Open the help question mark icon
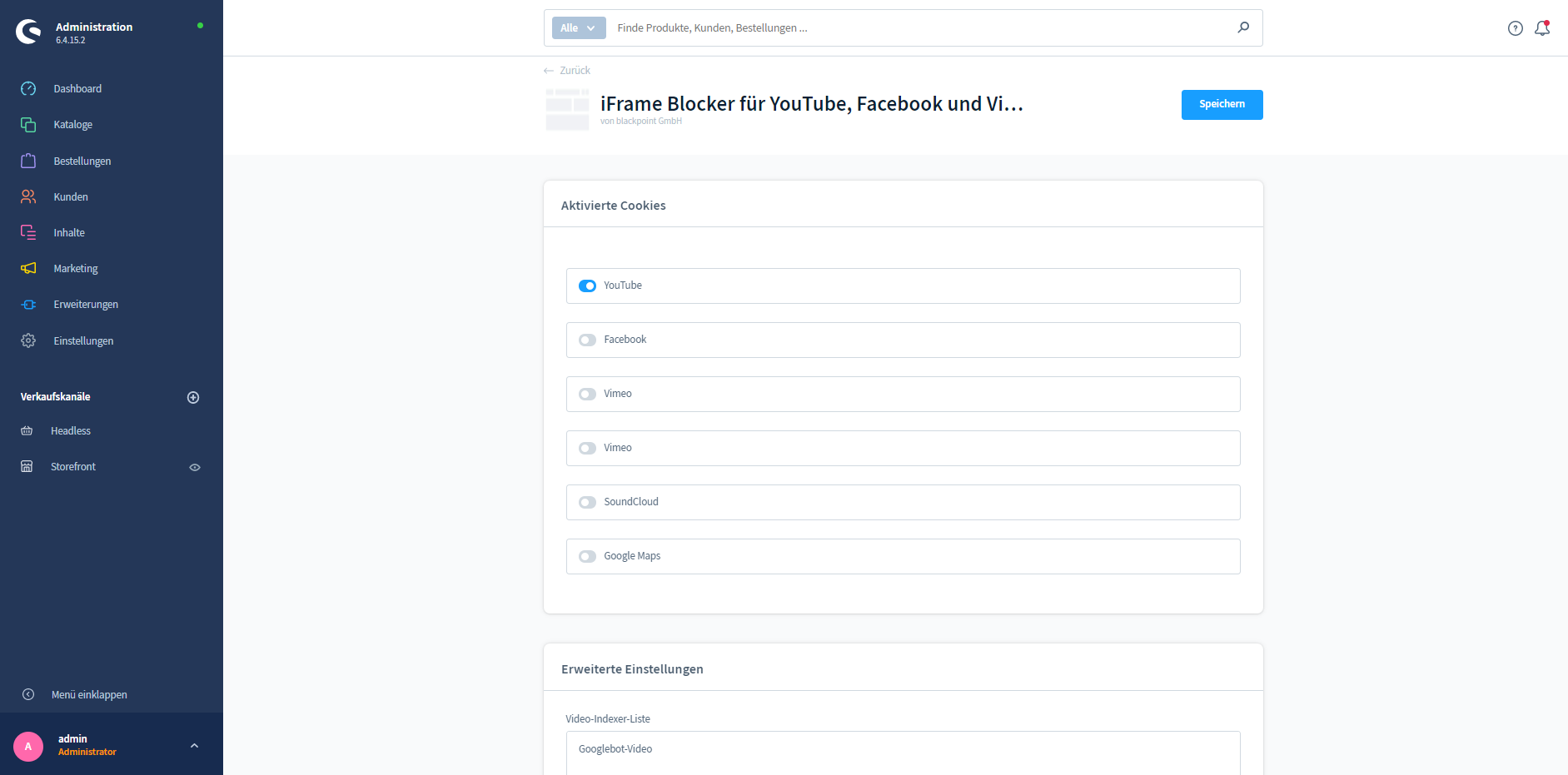 [x=1516, y=28]
